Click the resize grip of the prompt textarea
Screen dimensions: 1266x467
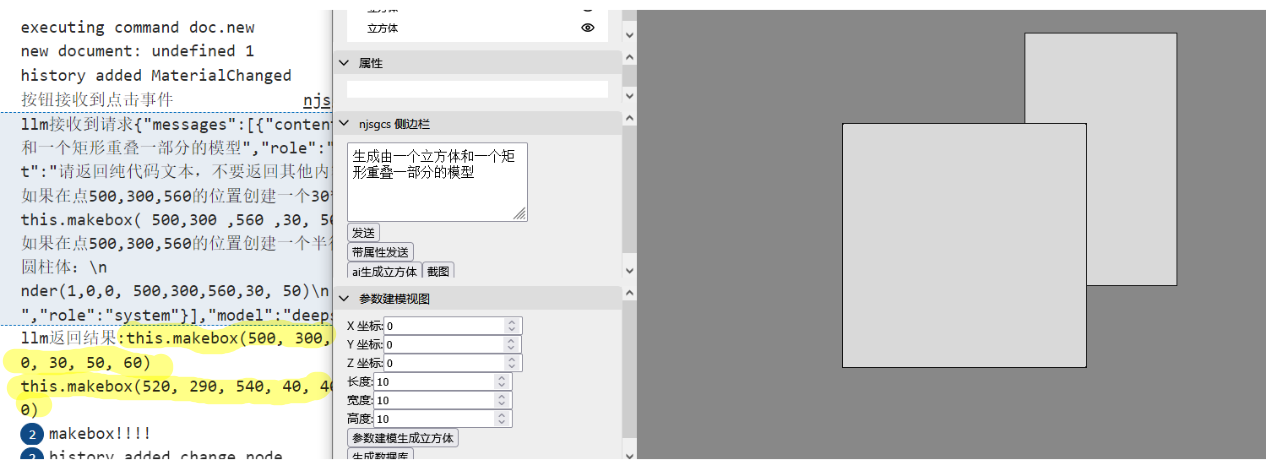point(520,214)
